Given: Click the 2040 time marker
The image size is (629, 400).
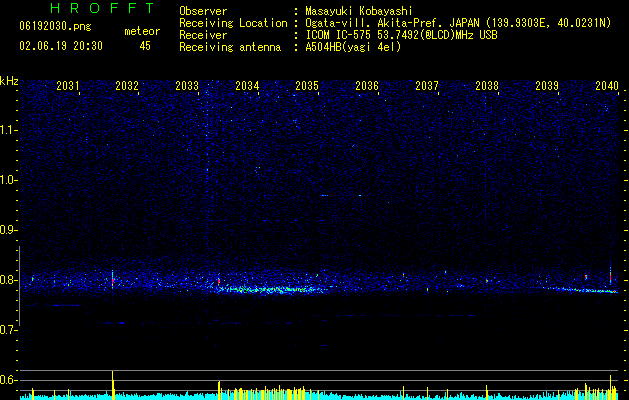Looking at the screenshot, I should (607, 86).
